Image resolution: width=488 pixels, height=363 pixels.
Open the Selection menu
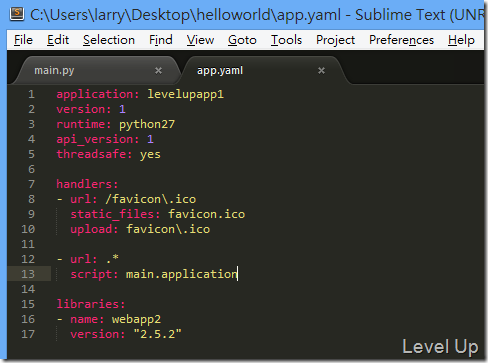(109, 40)
